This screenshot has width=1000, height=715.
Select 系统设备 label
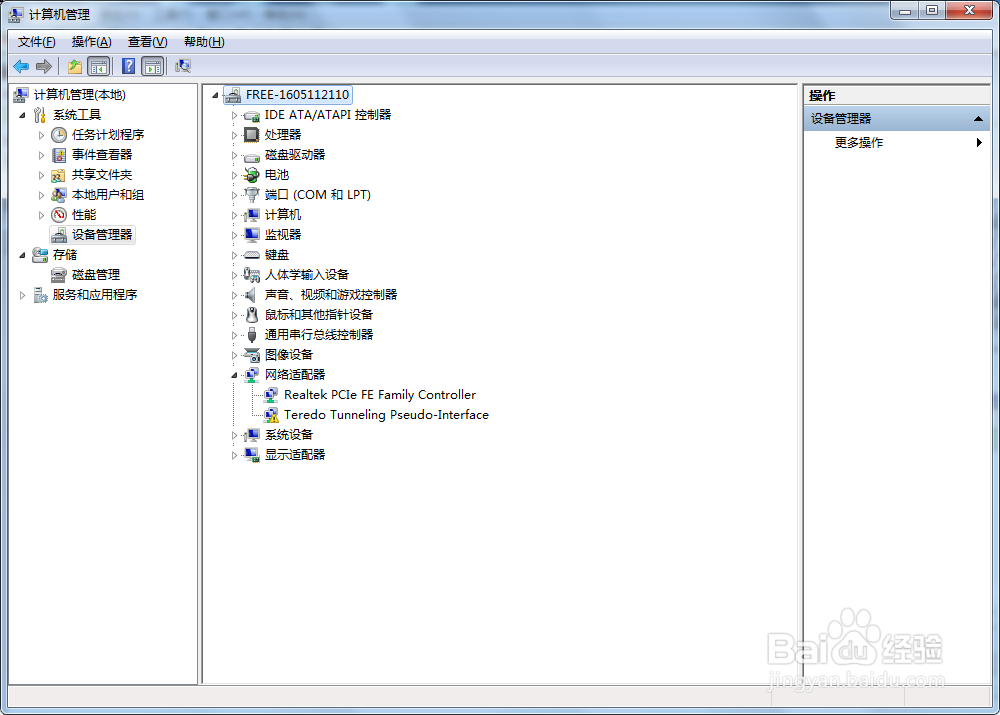289,435
